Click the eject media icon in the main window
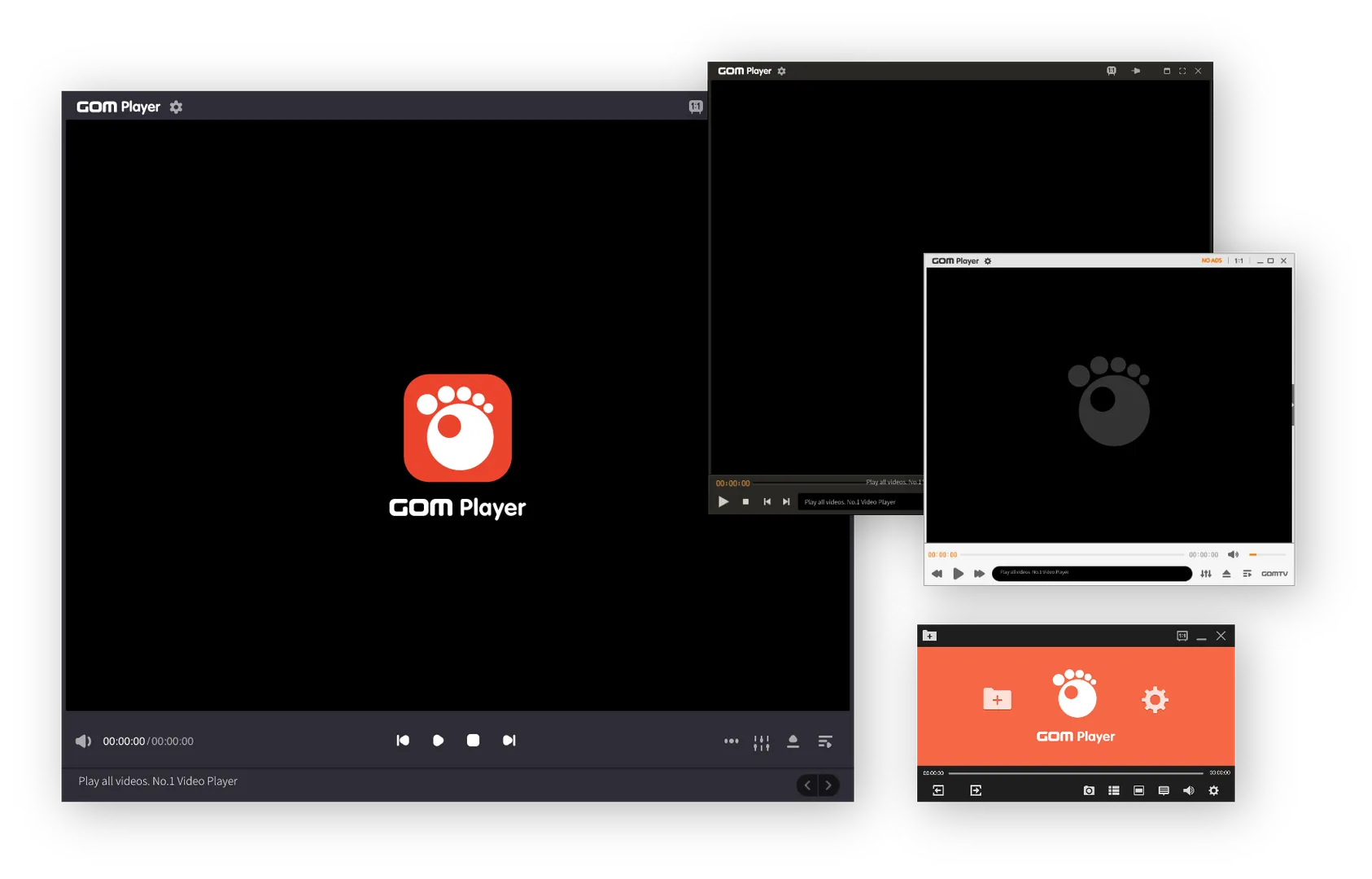Viewport: 1372px width, 879px height. (793, 741)
